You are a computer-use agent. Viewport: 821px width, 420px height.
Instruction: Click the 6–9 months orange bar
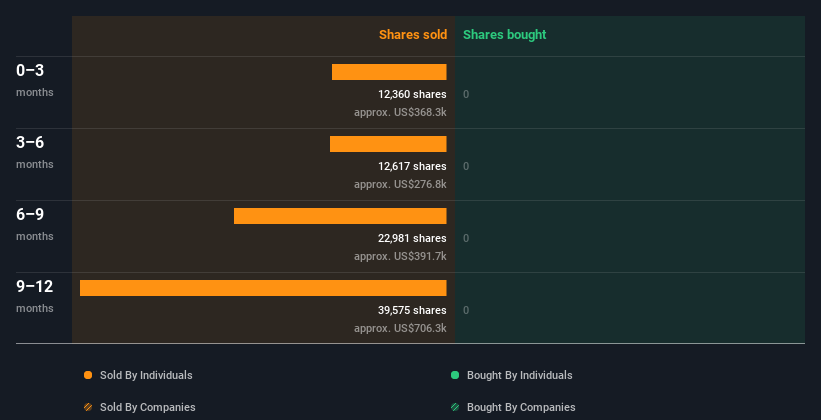[340, 216]
